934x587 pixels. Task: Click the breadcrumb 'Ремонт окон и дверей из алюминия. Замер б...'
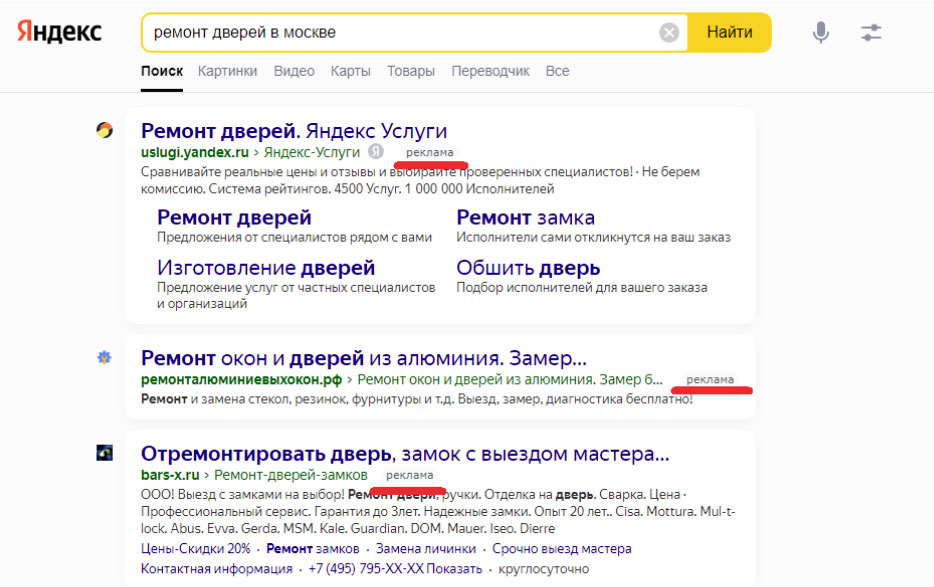point(510,380)
